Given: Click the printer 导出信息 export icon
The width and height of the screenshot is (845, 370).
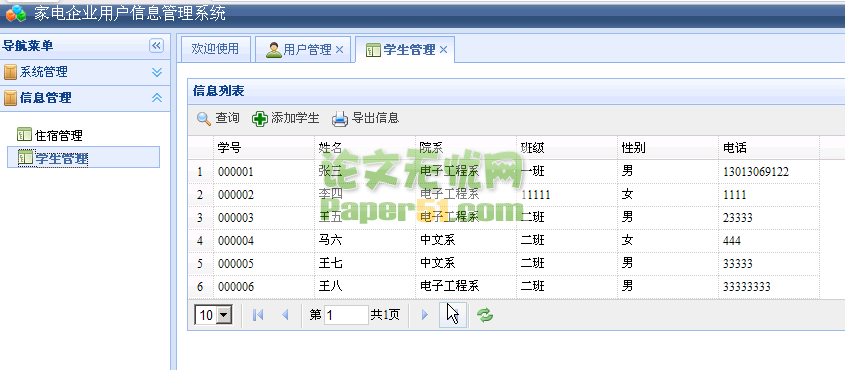Looking at the screenshot, I should pyautogui.click(x=340, y=118).
